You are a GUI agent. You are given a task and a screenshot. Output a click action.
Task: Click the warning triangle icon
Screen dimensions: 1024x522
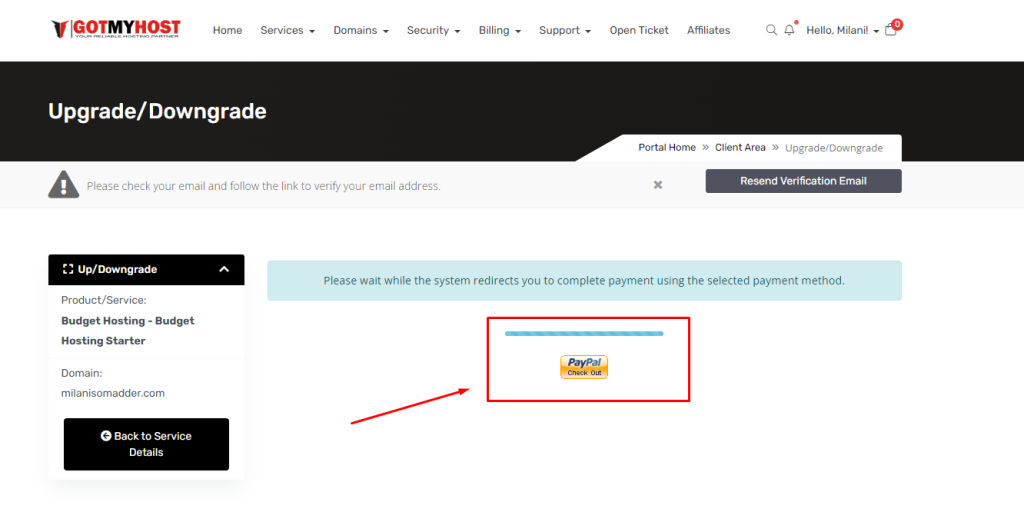64,185
